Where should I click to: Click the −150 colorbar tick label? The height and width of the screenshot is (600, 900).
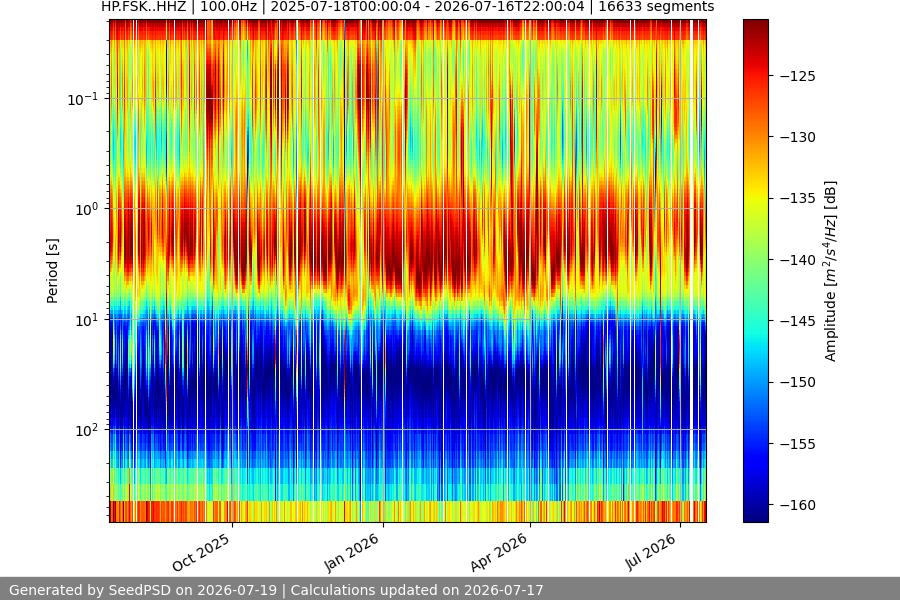pyautogui.click(x=797, y=382)
